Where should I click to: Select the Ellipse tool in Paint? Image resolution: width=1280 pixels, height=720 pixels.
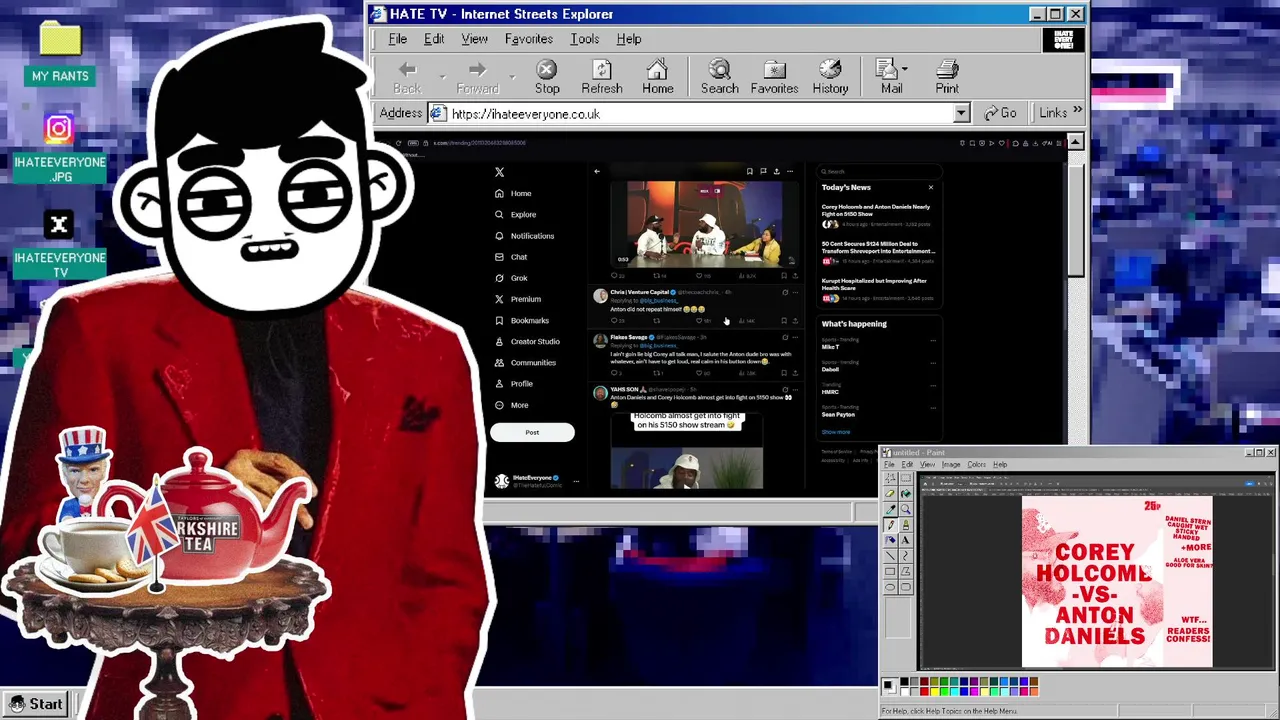coord(890,587)
